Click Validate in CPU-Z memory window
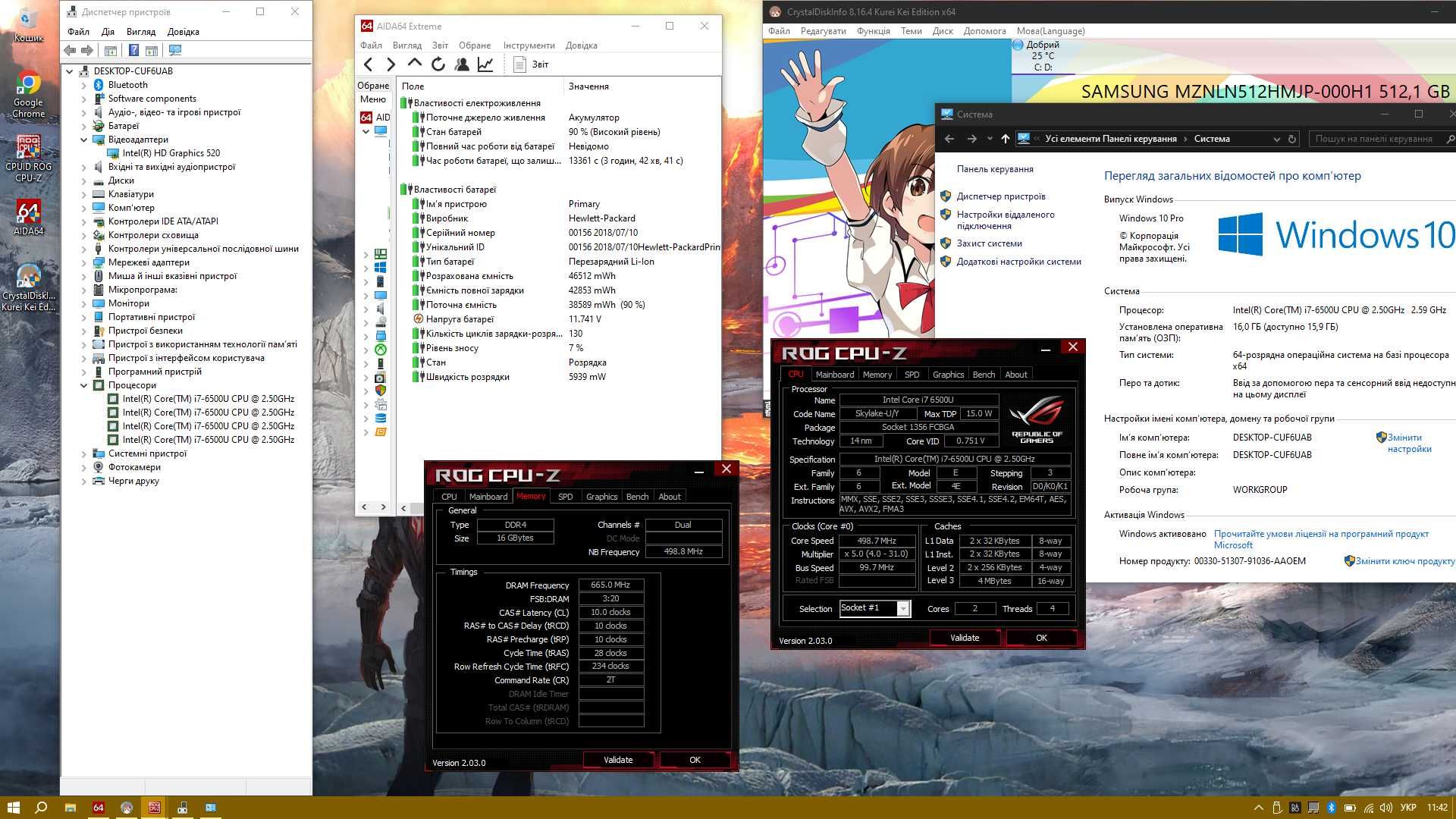 (618, 760)
